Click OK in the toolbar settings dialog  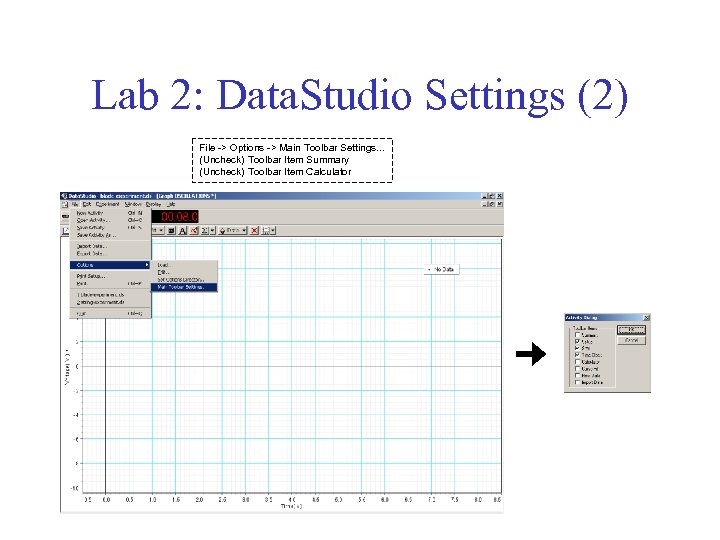(631, 330)
